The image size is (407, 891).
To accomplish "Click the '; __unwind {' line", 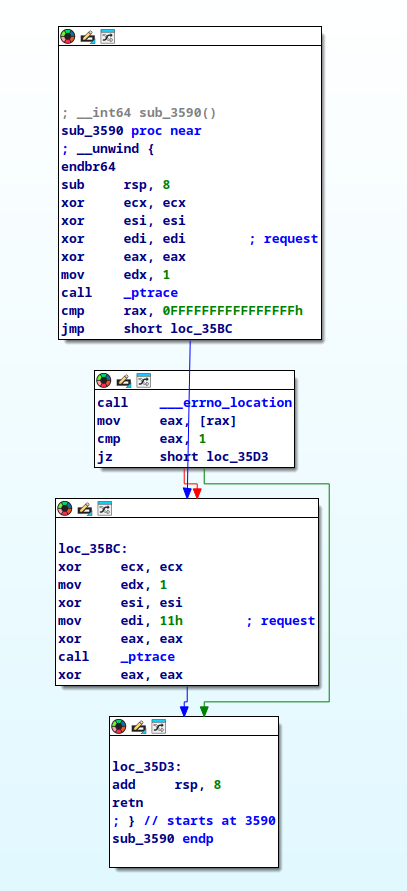I will coord(107,149).
